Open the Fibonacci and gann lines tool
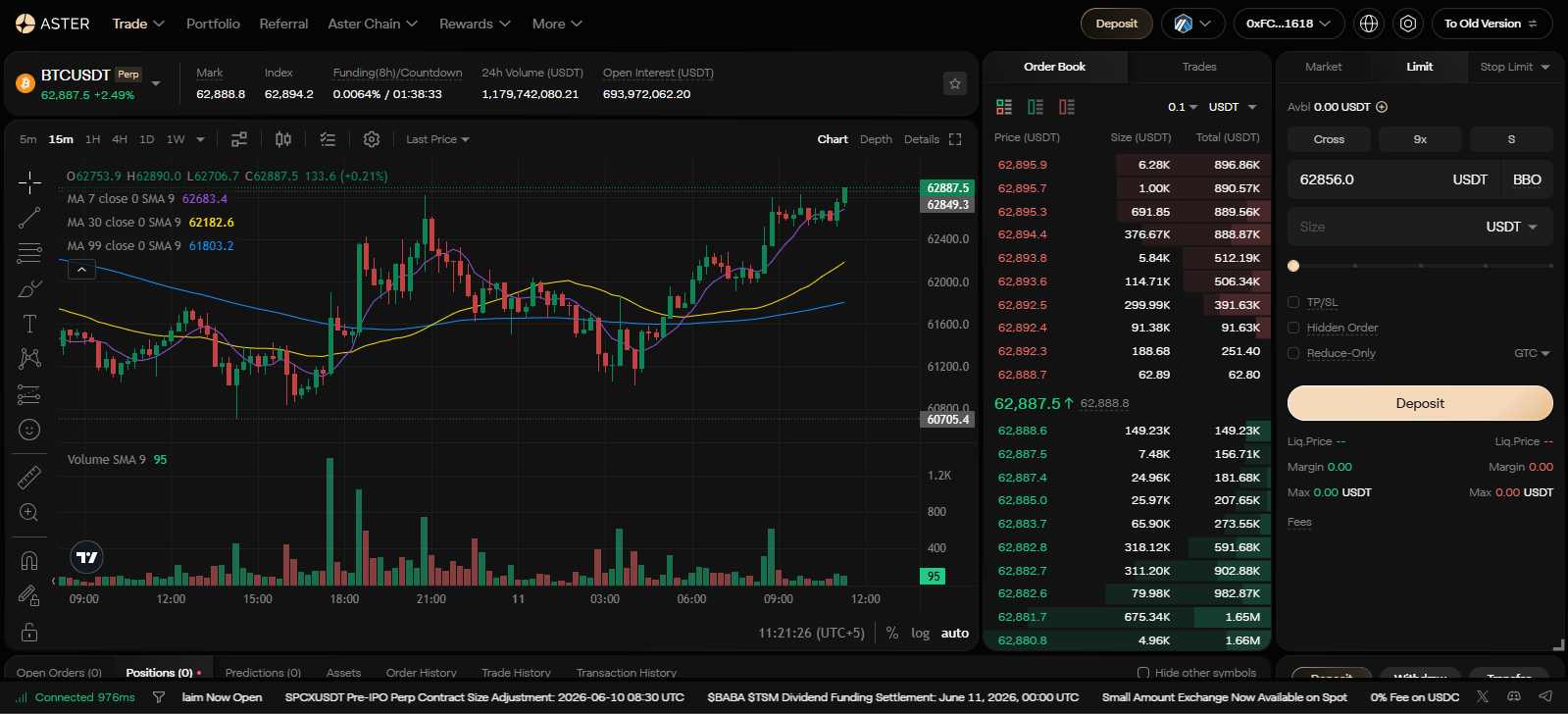The image size is (1568, 714). [29, 253]
